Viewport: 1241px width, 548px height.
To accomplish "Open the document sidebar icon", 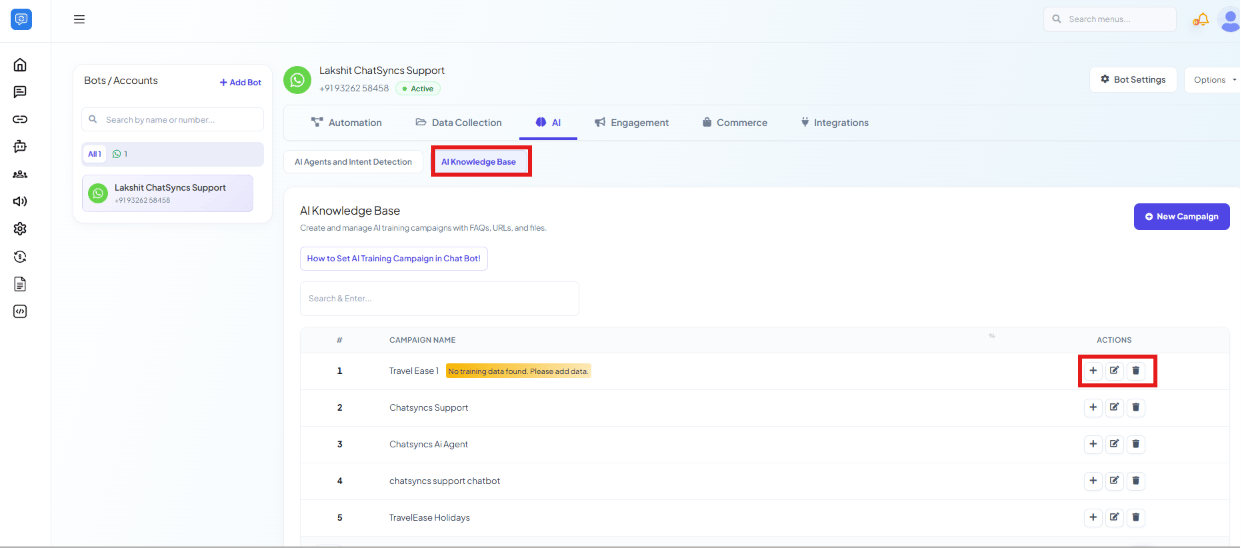I will click(x=20, y=284).
